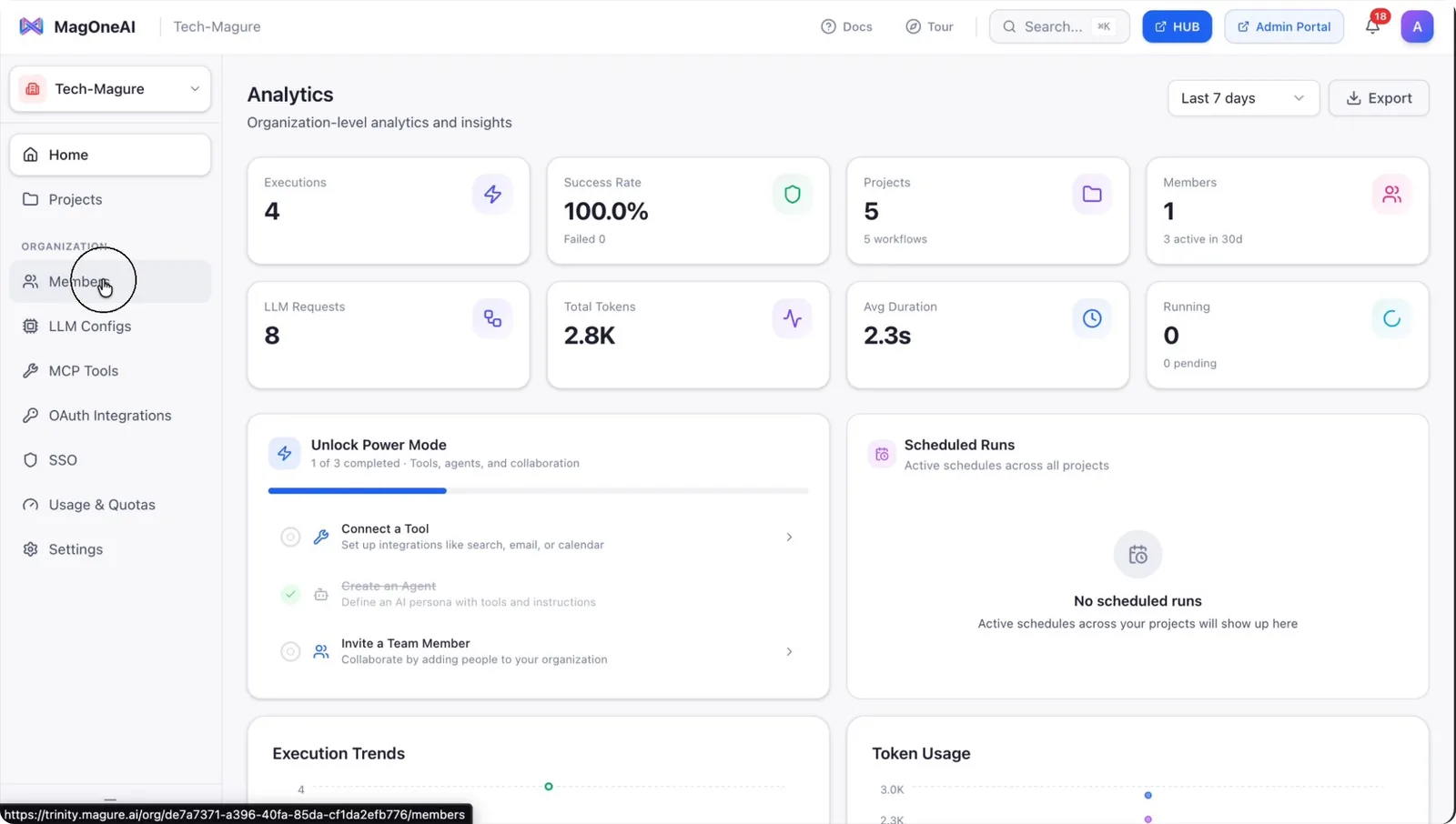The width and height of the screenshot is (1456, 824).
Task: Open the Last 7 days range dropdown
Action: tap(1243, 98)
